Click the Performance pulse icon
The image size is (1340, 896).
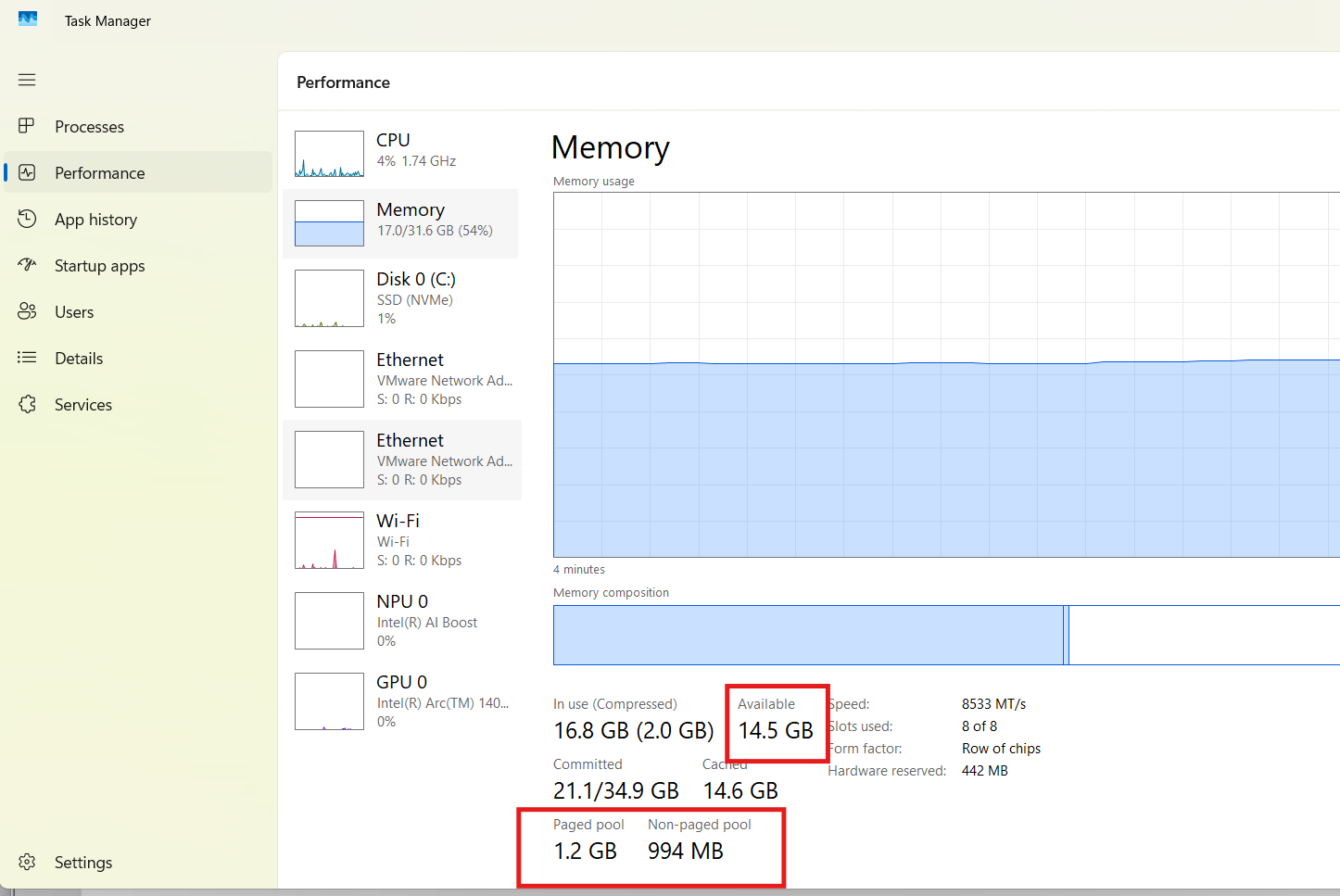[x=27, y=172]
